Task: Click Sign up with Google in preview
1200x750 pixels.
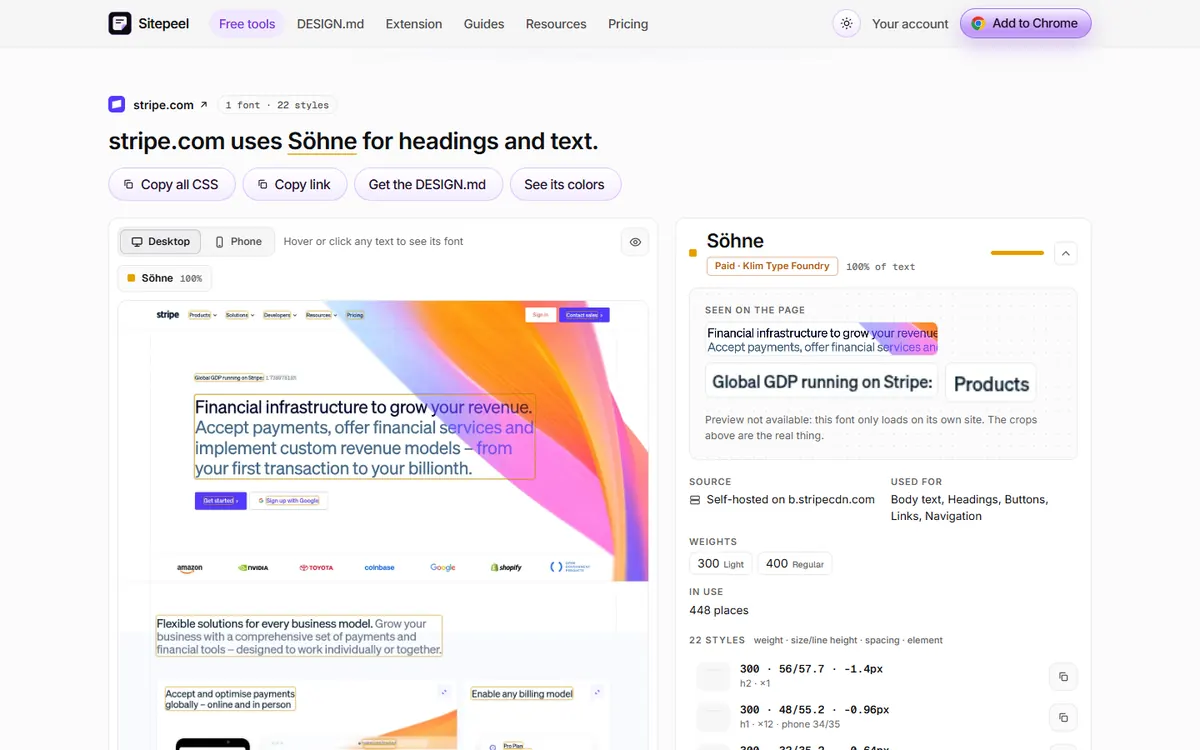Action: point(289,501)
